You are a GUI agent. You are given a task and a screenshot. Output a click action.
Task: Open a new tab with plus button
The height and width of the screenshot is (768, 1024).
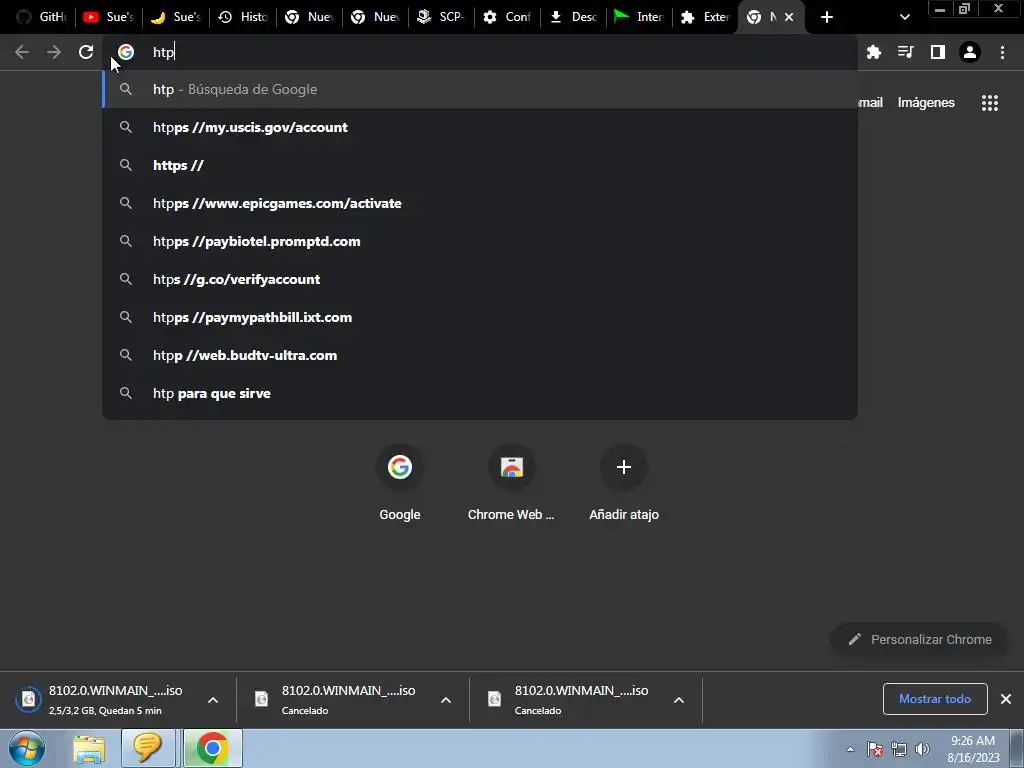tap(827, 17)
